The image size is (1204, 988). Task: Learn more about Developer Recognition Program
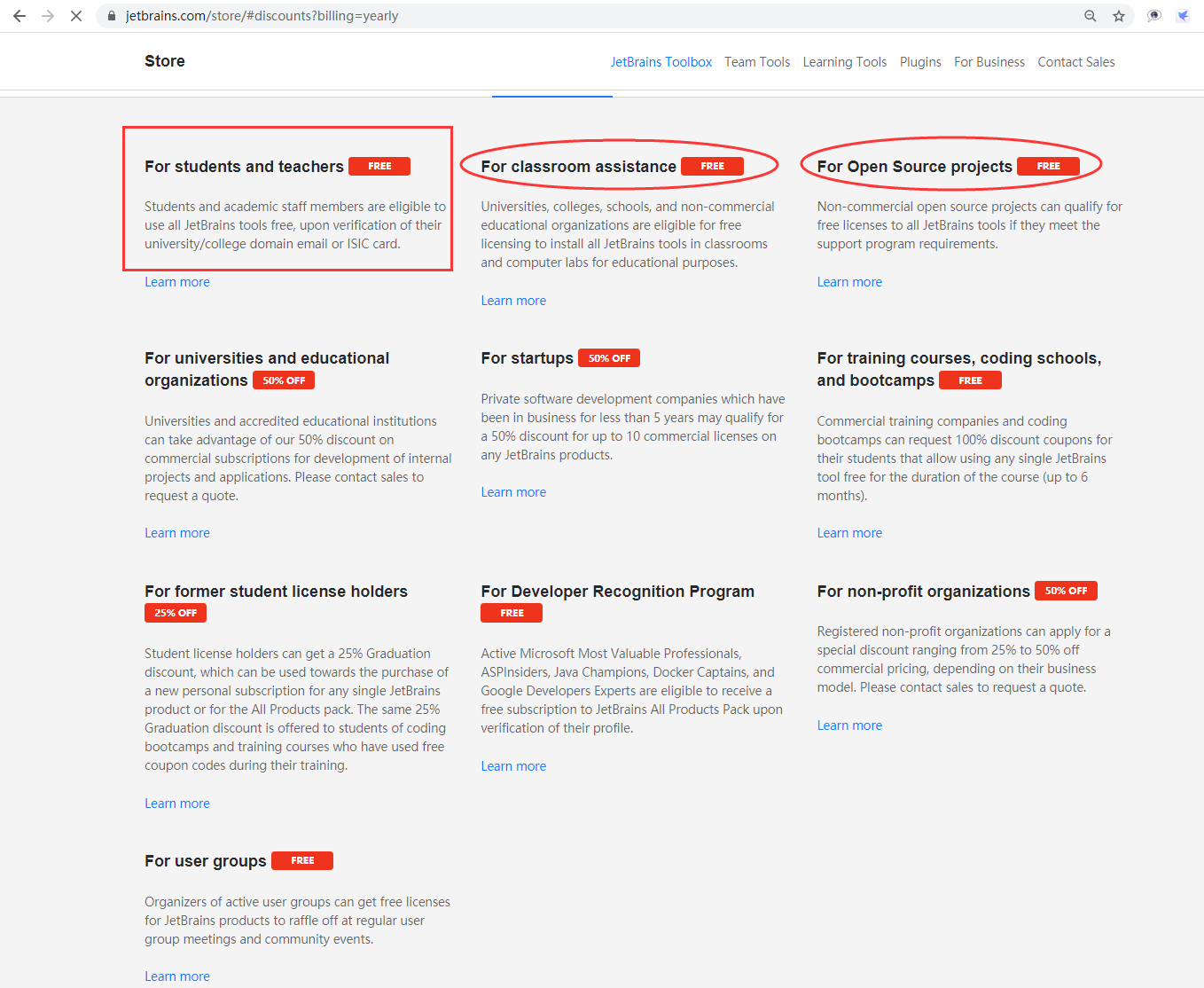click(x=513, y=766)
